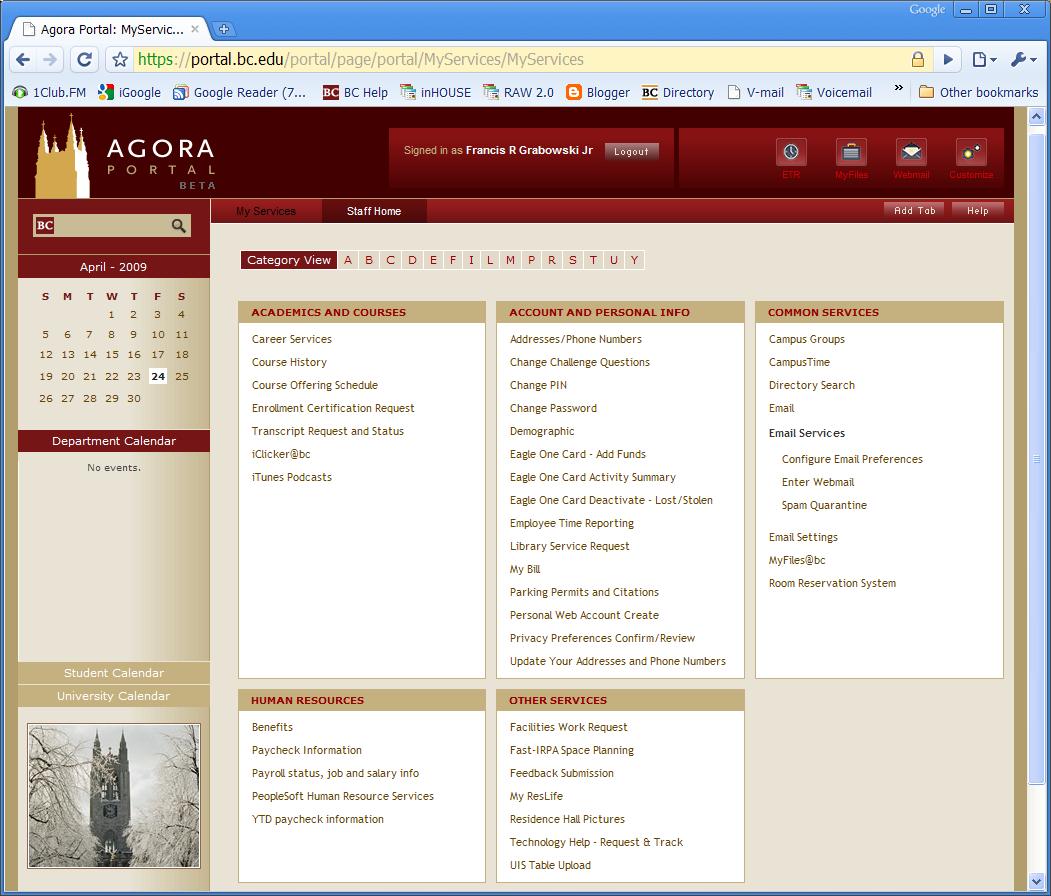Viewport: 1051px width, 896px height.
Task: Click the scrollbar up arrow
Action: coord(1036,117)
